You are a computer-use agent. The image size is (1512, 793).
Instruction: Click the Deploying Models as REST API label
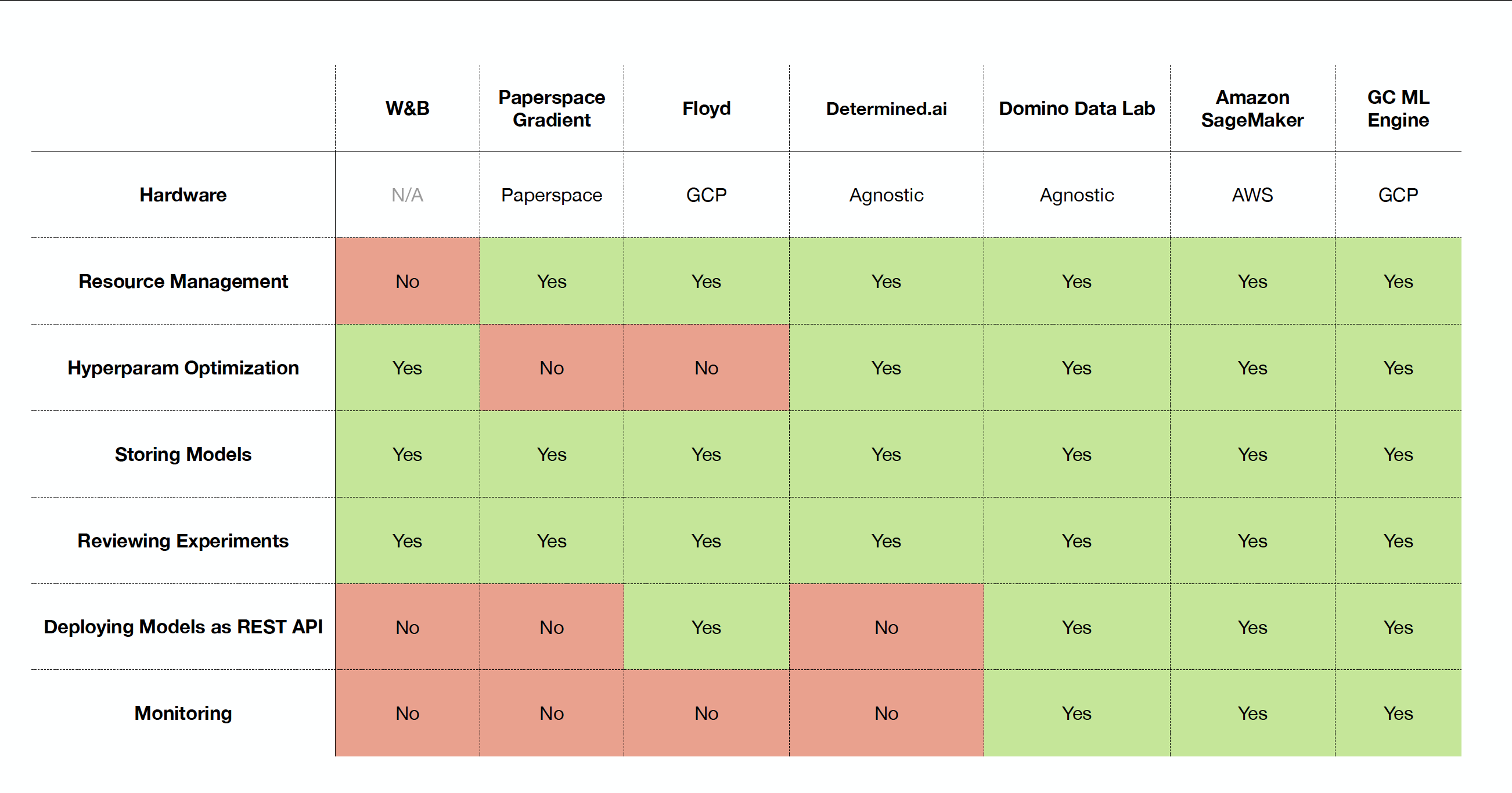tap(183, 627)
